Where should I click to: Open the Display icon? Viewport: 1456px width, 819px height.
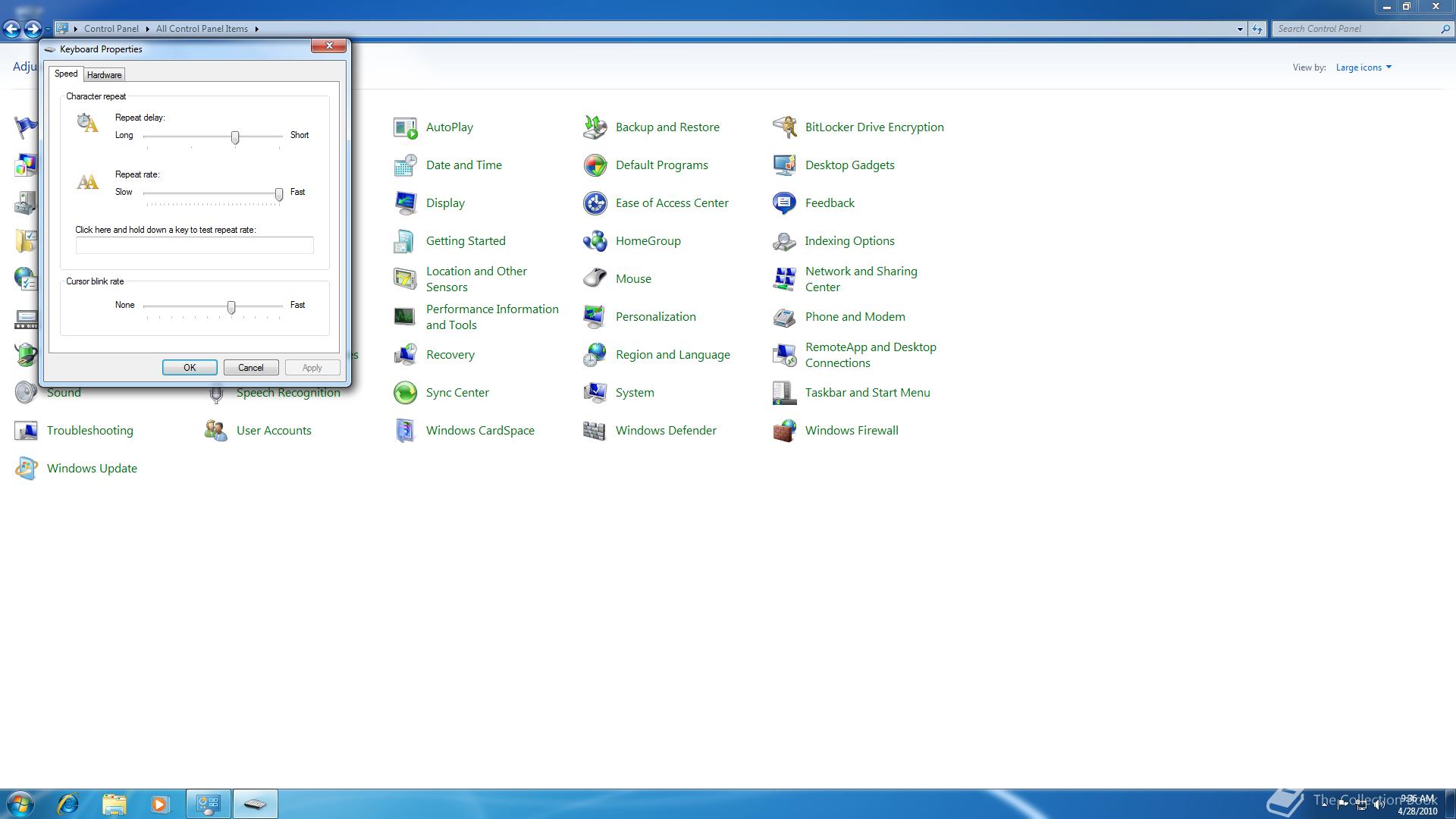(x=405, y=203)
